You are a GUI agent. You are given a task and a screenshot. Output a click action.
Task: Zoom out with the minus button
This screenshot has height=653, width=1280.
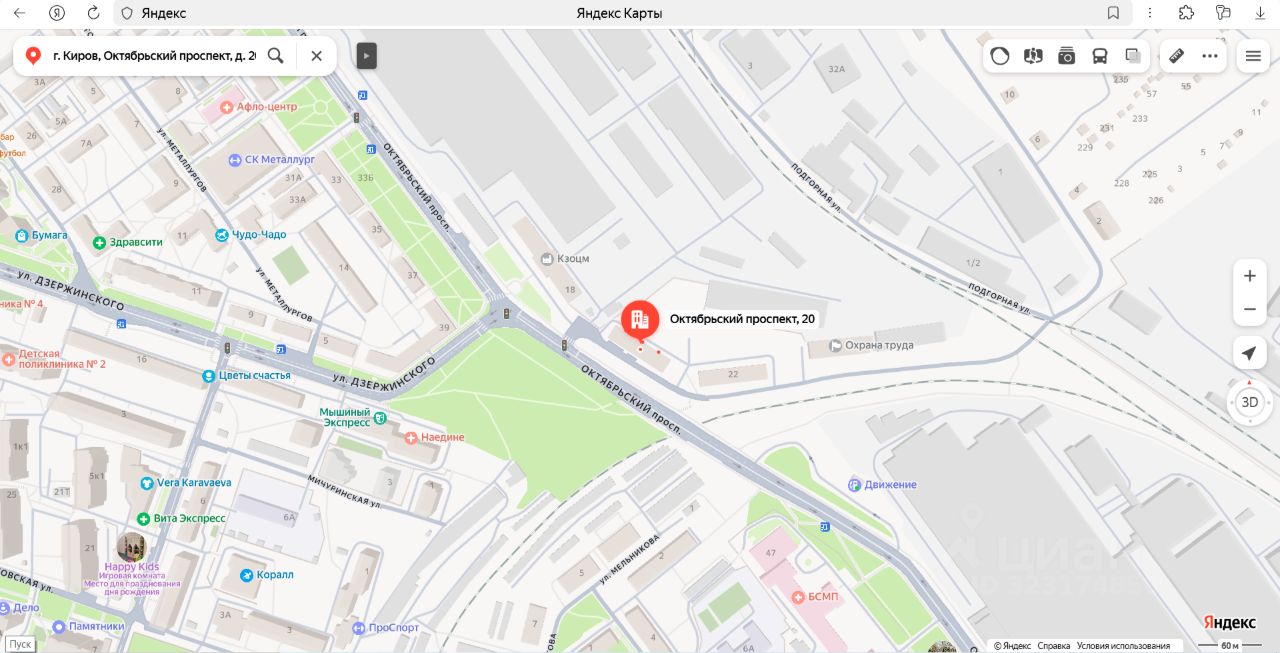coord(1249,309)
